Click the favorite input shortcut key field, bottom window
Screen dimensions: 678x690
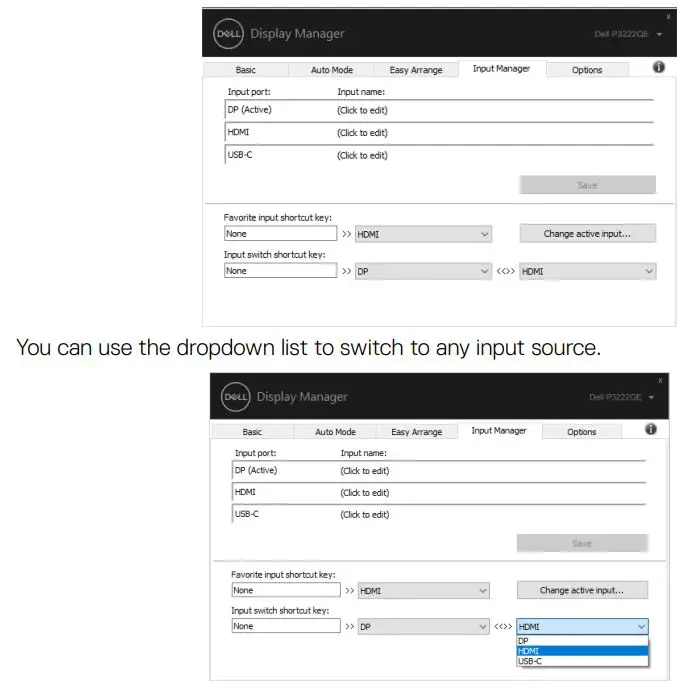[x=286, y=590]
